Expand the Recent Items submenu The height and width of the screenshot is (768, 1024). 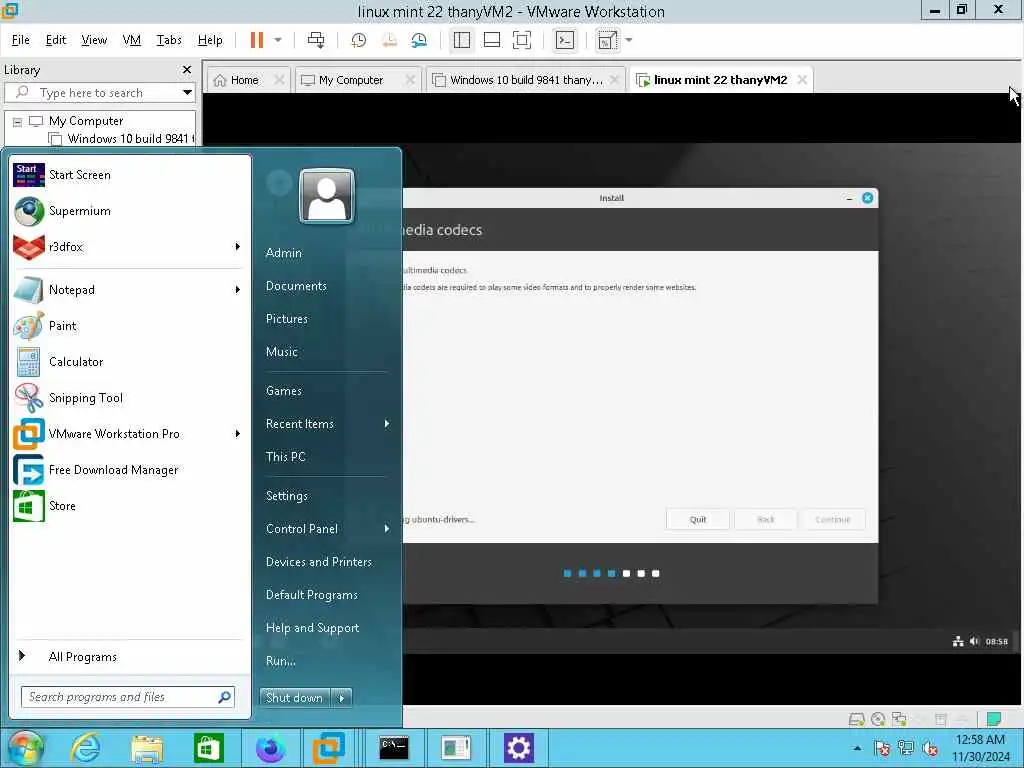[387, 424]
